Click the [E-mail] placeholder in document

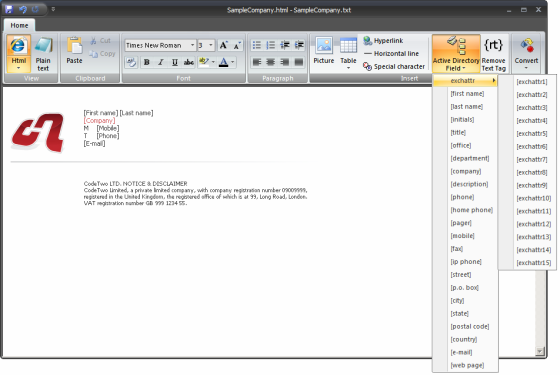(x=94, y=144)
